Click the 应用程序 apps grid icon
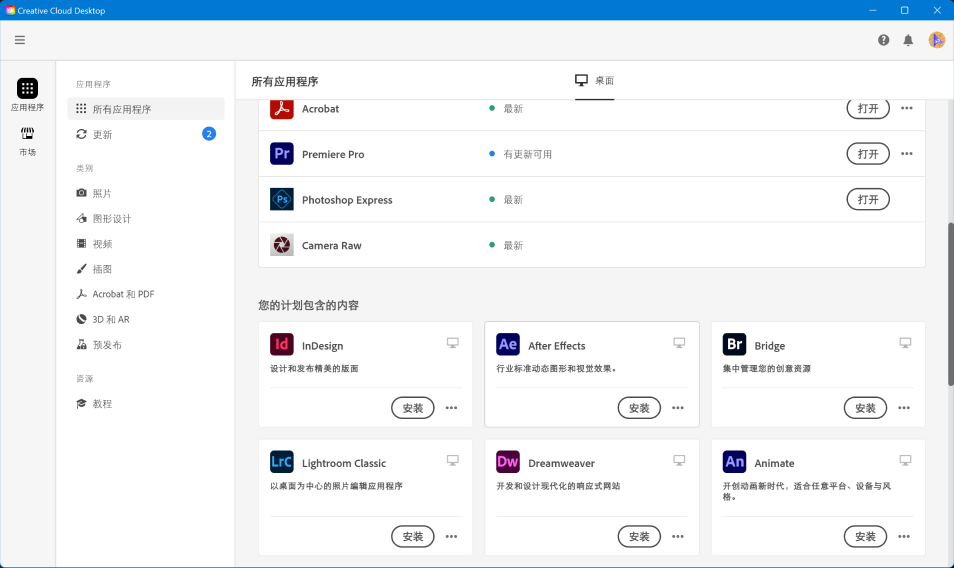 coord(28,89)
